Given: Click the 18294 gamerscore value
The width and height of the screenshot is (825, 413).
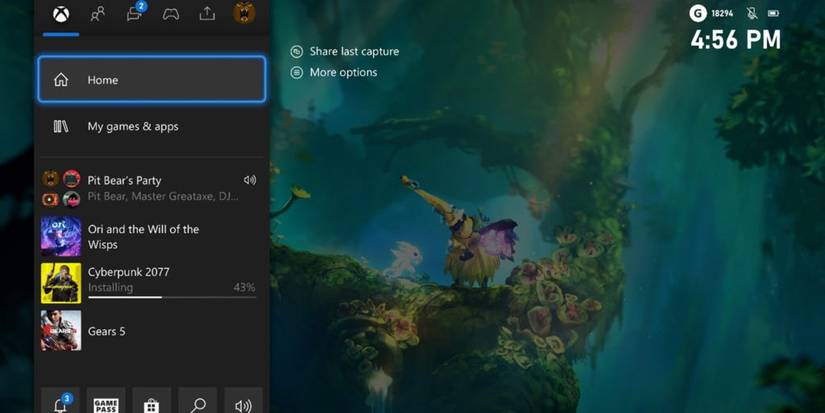Looking at the screenshot, I should tap(722, 14).
